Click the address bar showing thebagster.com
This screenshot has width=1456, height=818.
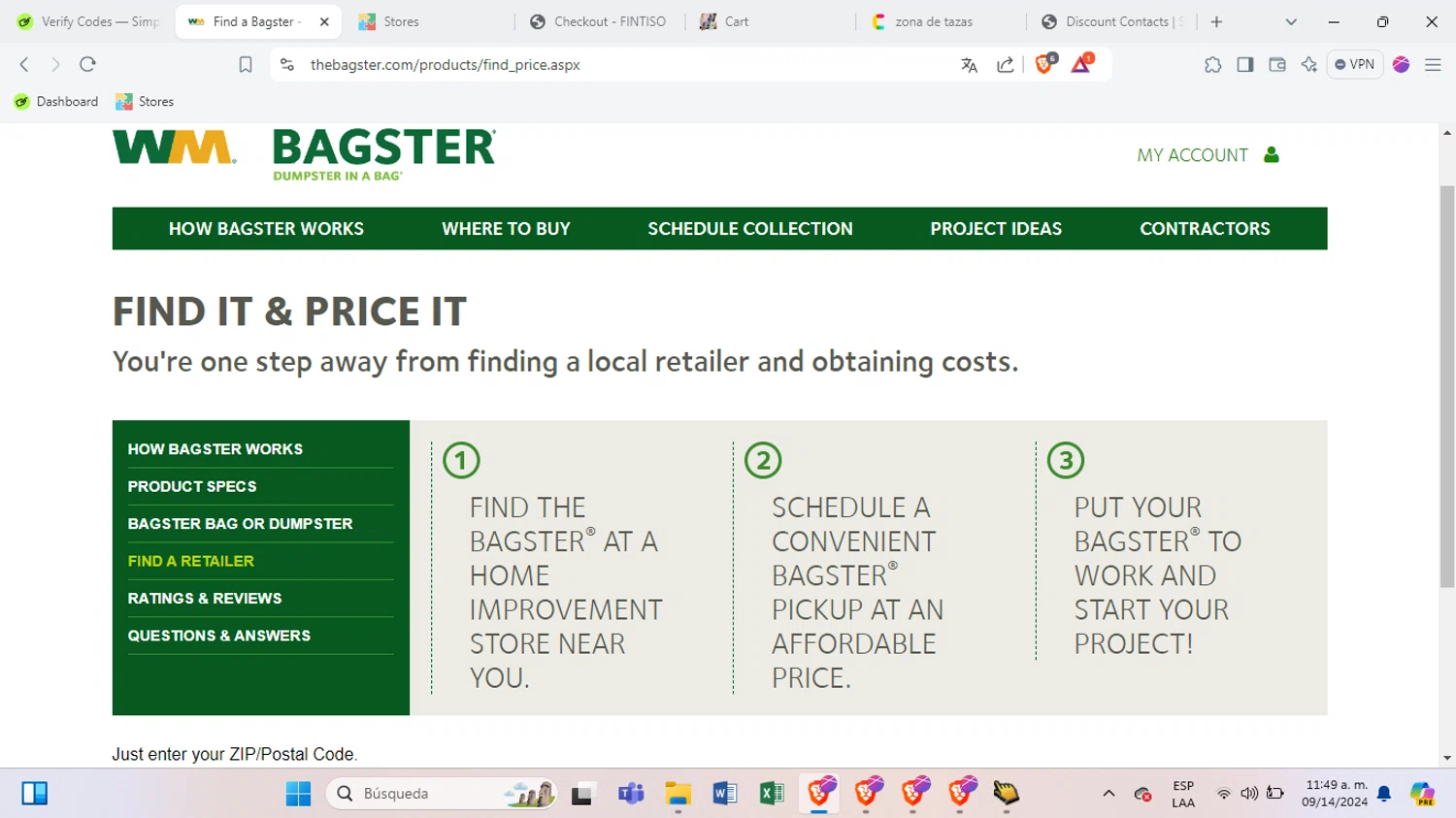pos(445,64)
